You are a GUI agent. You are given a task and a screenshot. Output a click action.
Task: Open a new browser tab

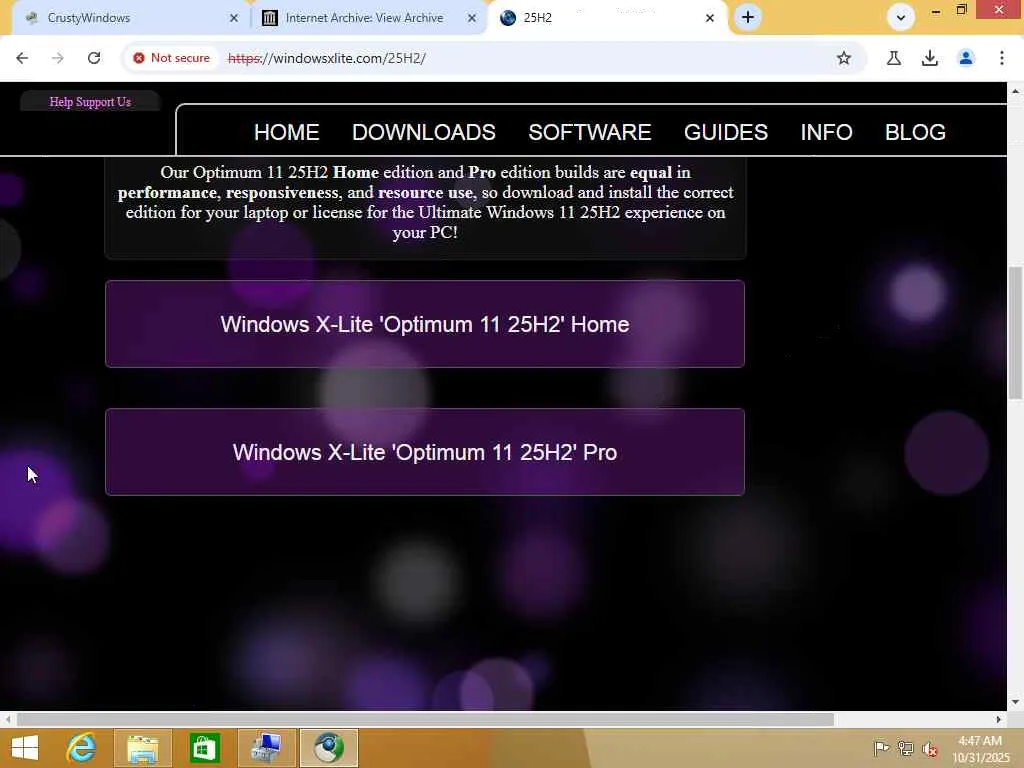(x=748, y=17)
